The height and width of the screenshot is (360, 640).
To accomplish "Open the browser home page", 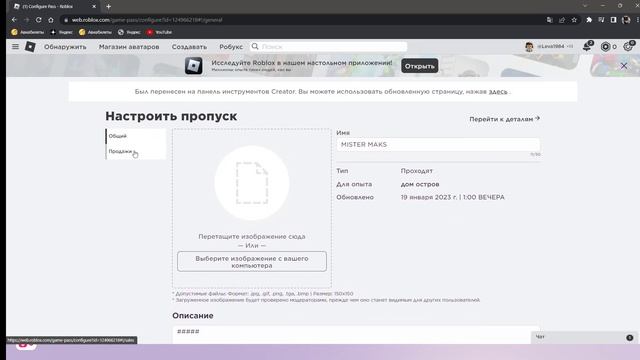I will pos(51,20).
